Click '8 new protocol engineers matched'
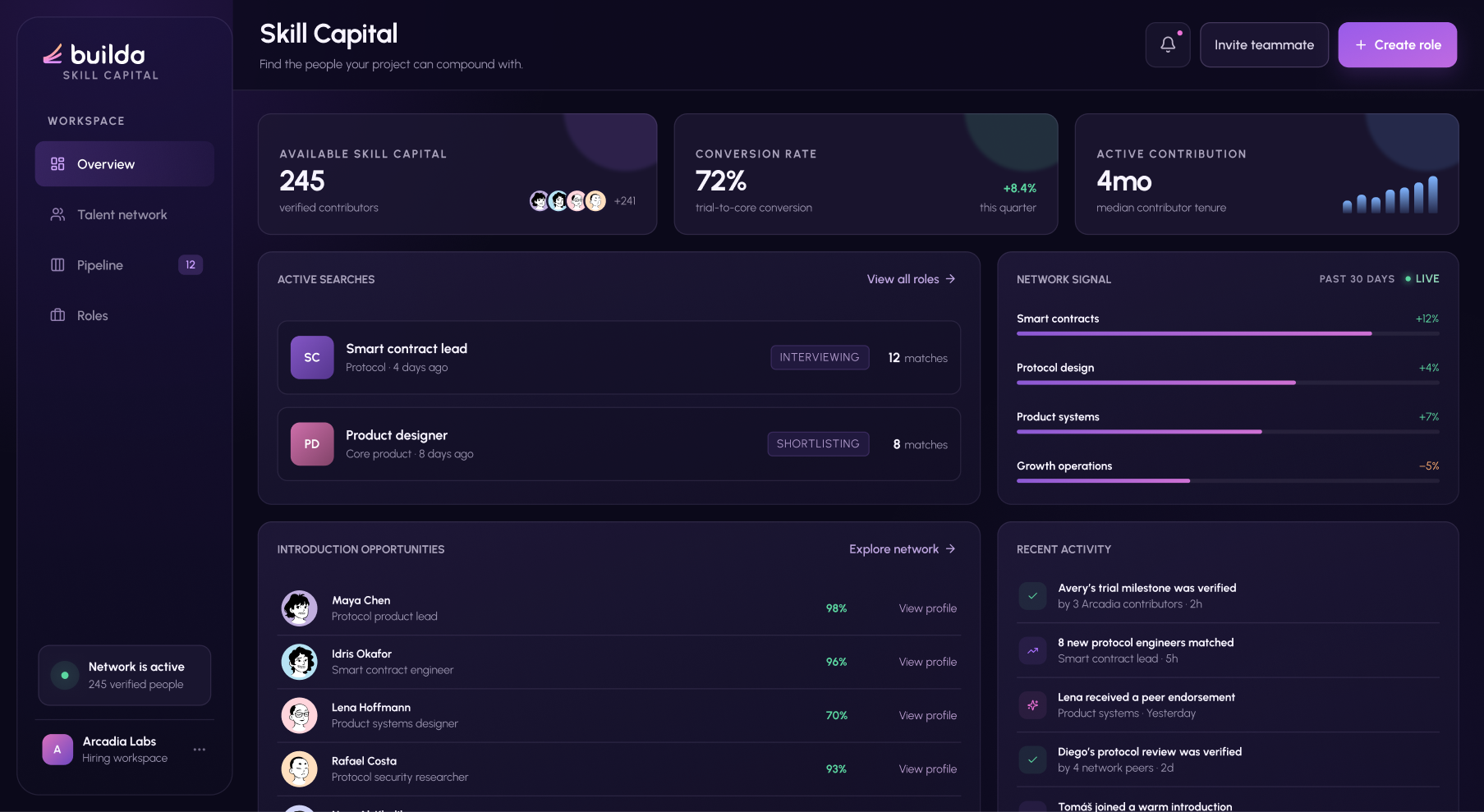Image resolution: width=1484 pixels, height=812 pixels. (x=1146, y=643)
